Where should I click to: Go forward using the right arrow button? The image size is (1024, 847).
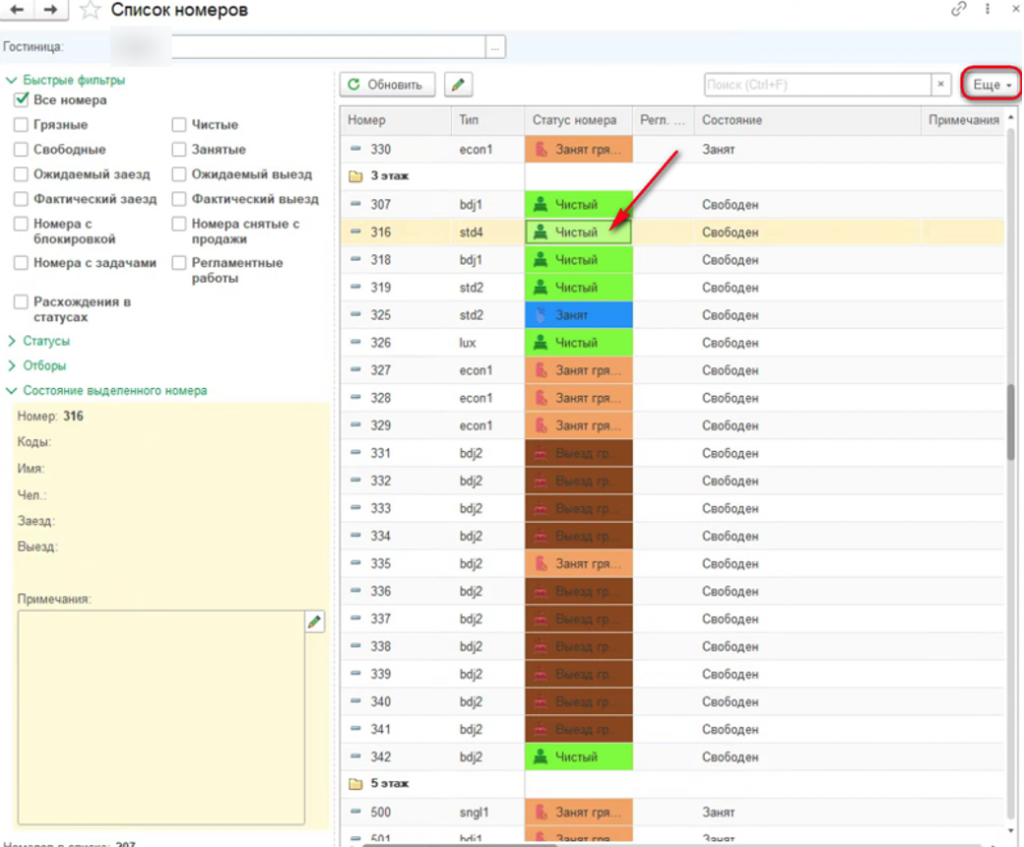[x=50, y=9]
